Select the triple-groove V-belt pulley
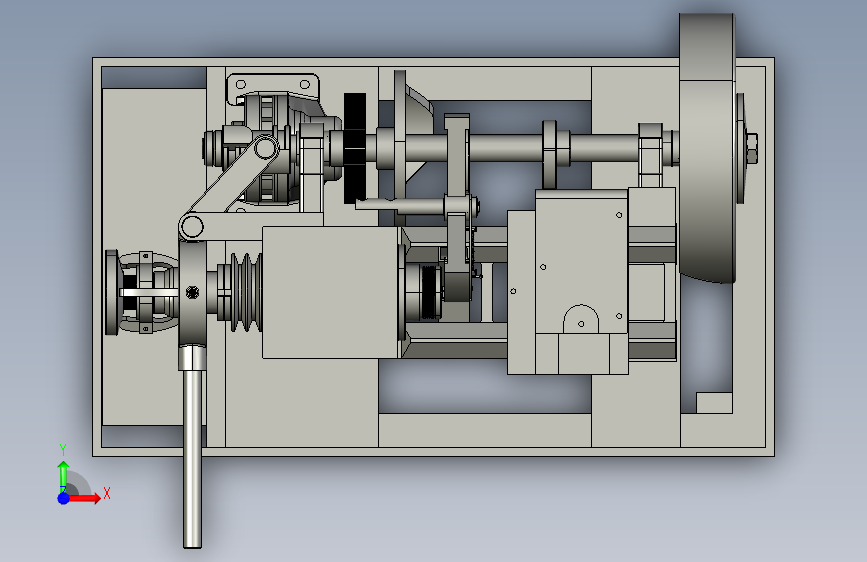Viewport: 867px width, 562px height. tap(247, 293)
